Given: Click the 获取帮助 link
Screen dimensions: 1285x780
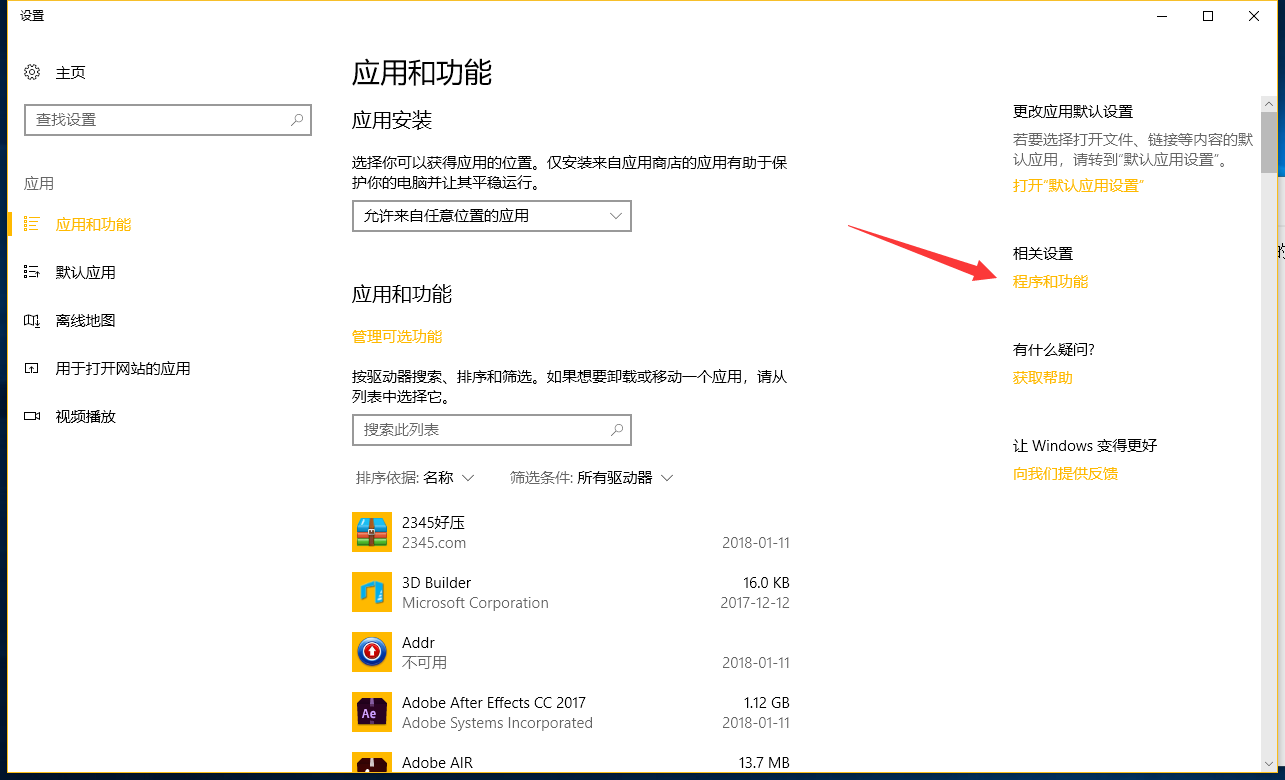Looking at the screenshot, I should 1043,378.
